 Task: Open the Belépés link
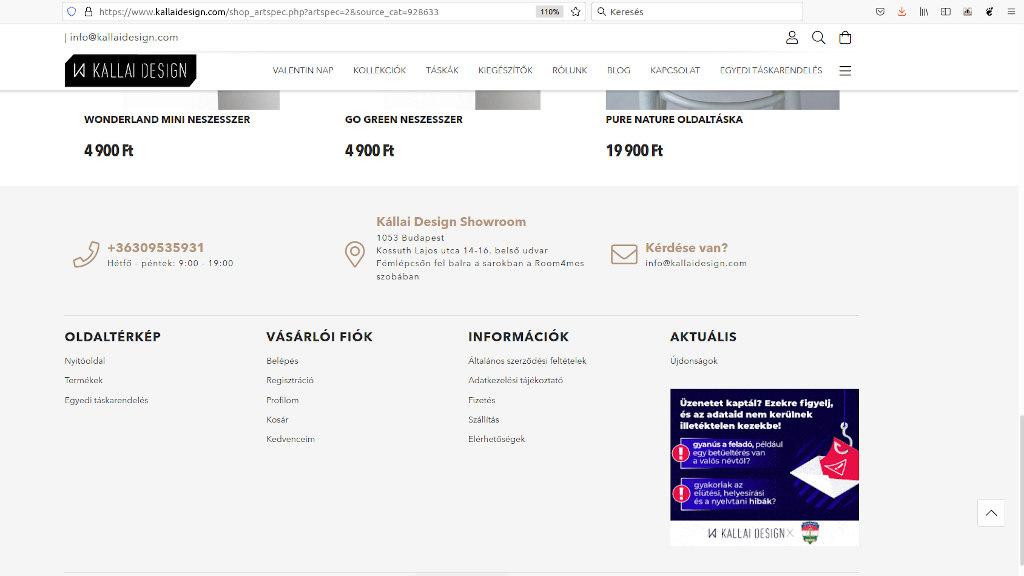click(x=282, y=360)
